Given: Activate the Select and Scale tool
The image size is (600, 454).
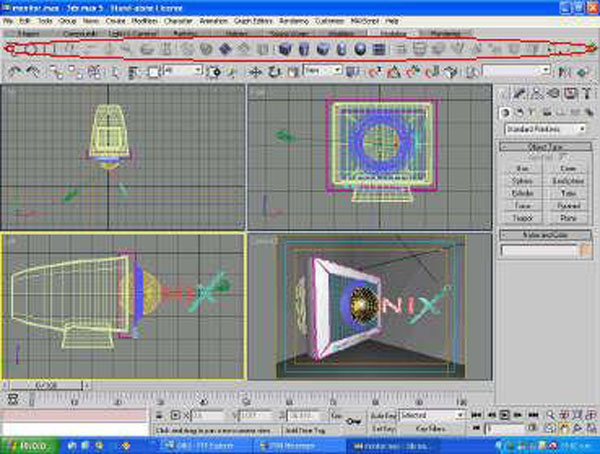Looking at the screenshot, I should point(293,72).
